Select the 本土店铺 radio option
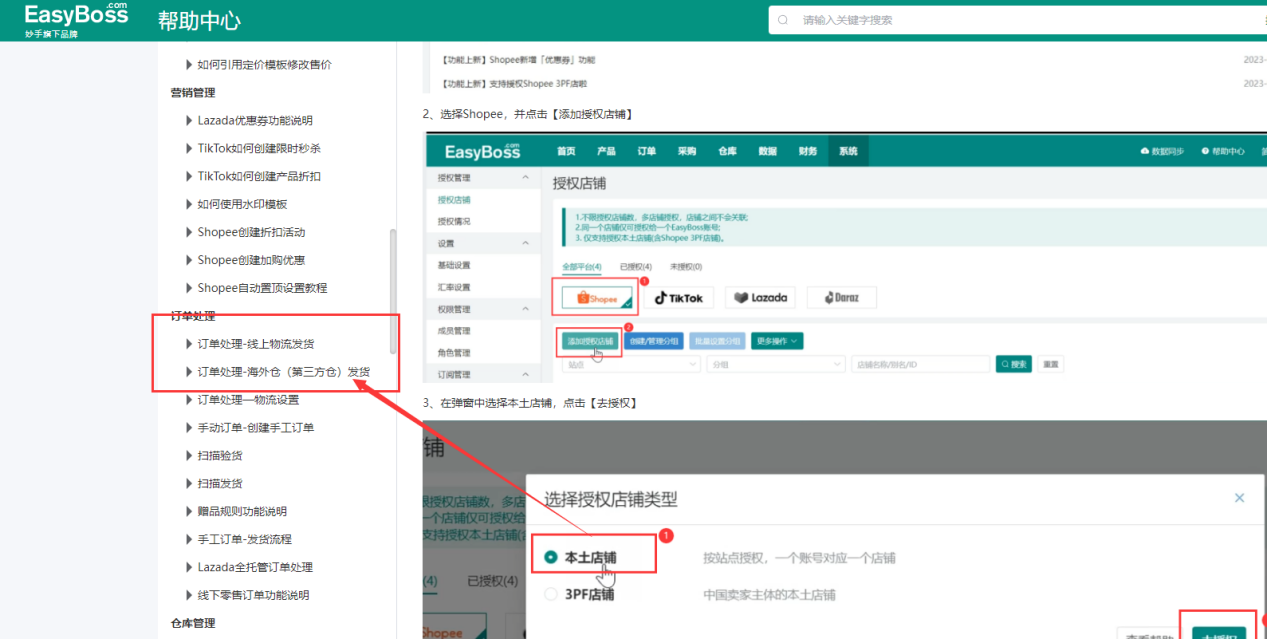Screen dimensions: 1267x639 point(551,557)
